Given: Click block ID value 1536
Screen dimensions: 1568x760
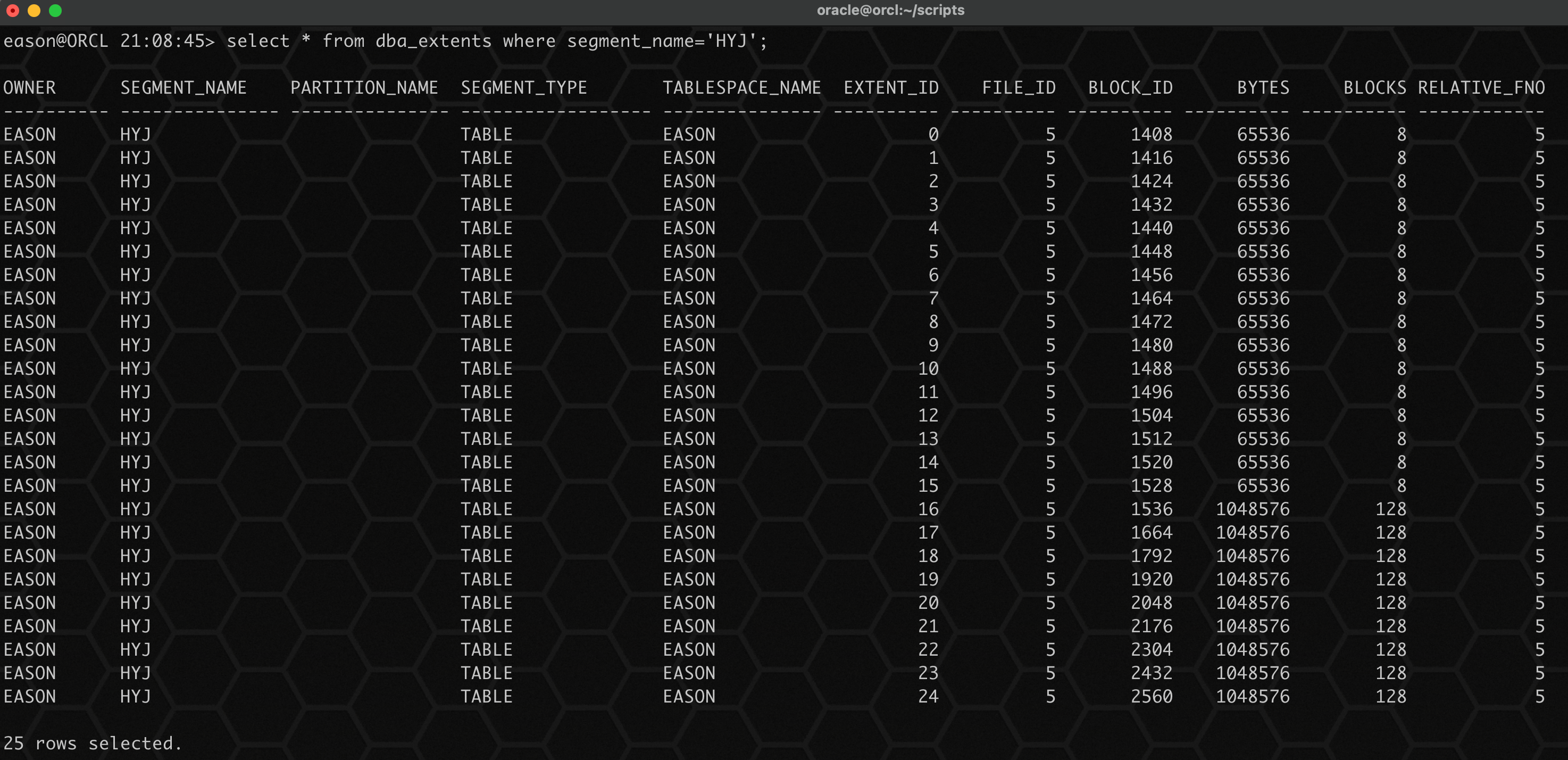Looking at the screenshot, I should [1151, 509].
